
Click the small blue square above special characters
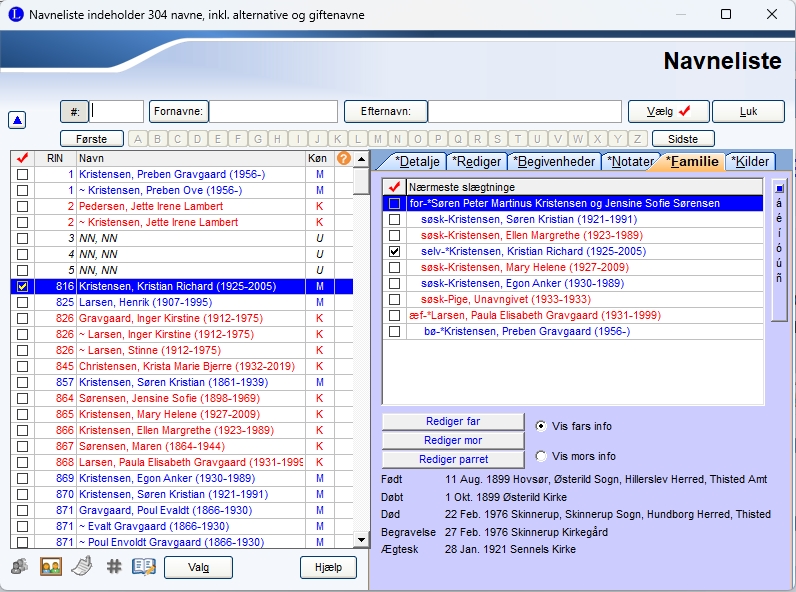pyautogui.click(x=779, y=187)
